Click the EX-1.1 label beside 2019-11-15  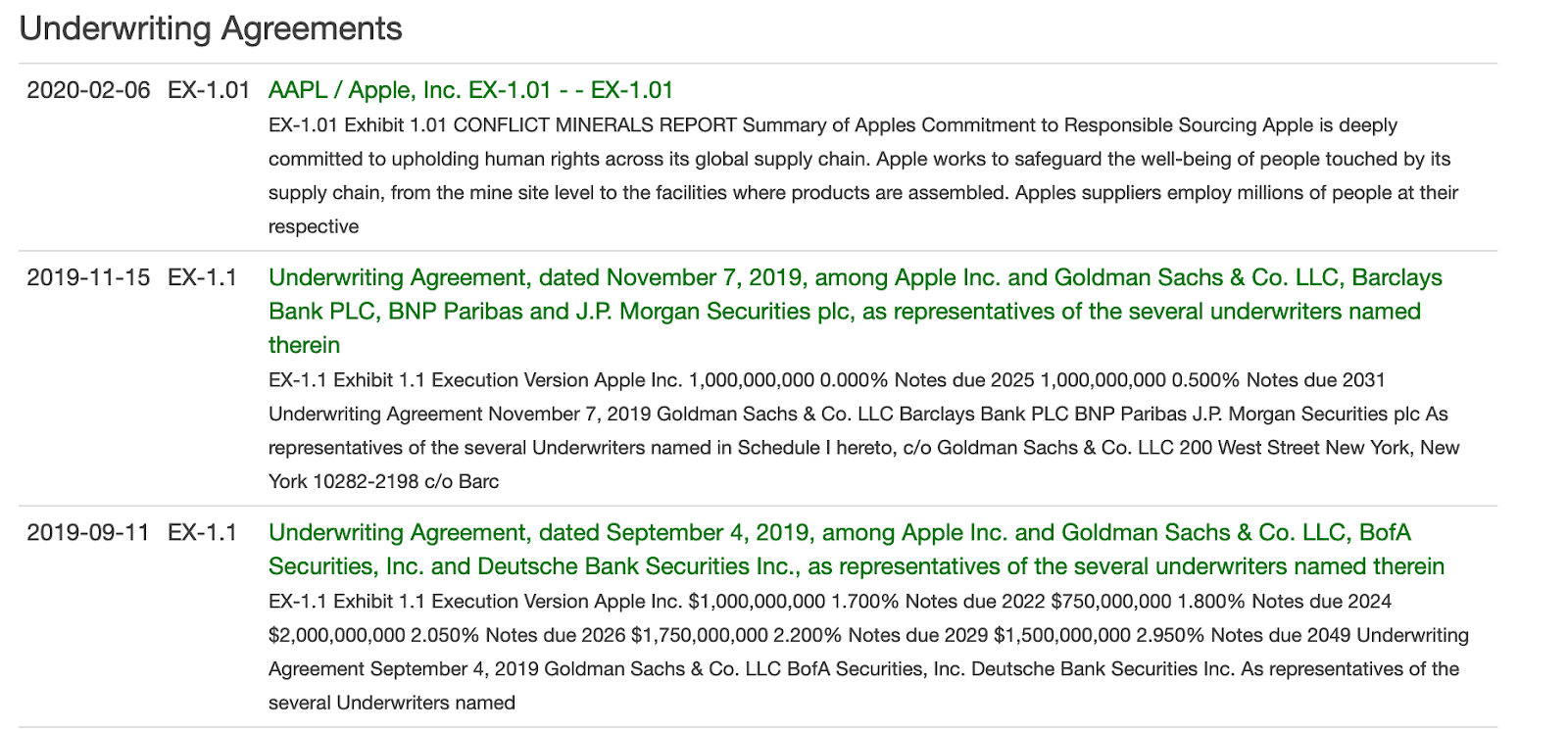(x=202, y=277)
